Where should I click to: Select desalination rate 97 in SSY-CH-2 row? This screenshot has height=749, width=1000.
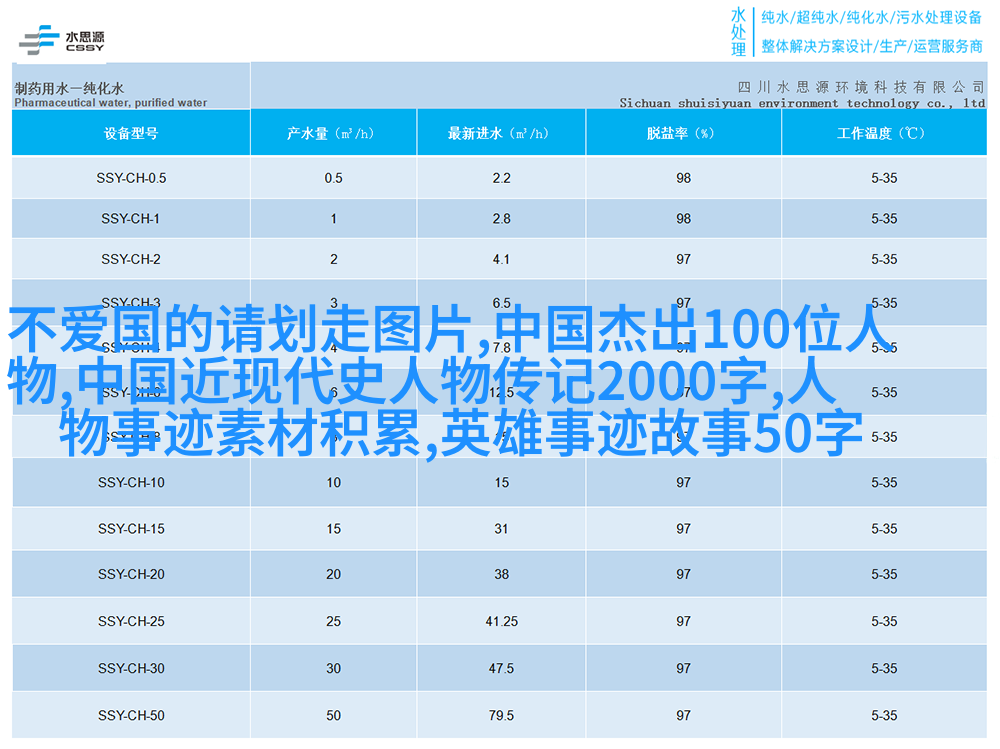pyautogui.click(x=684, y=260)
